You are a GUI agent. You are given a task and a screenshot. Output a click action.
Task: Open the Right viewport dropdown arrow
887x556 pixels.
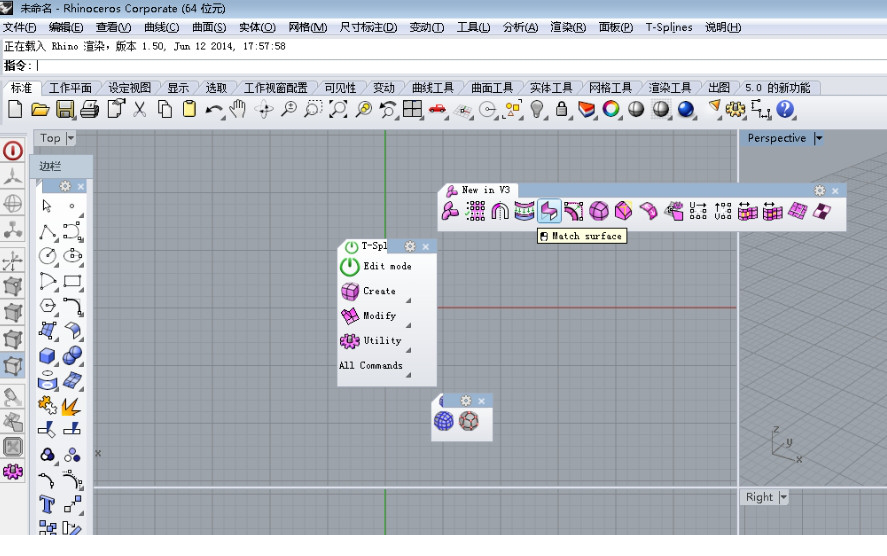point(783,497)
